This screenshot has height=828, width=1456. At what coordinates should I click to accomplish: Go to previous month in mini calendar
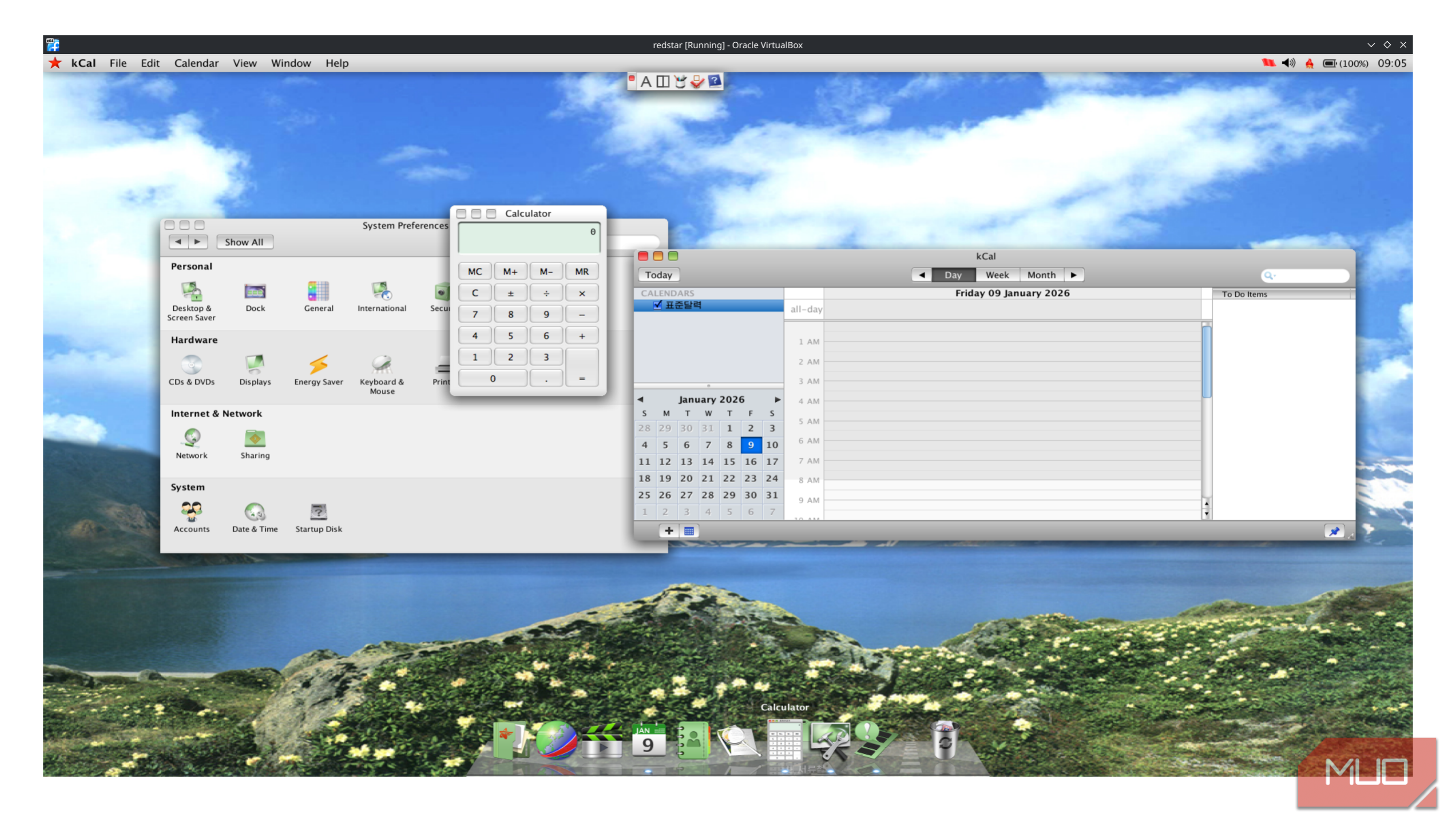click(640, 399)
